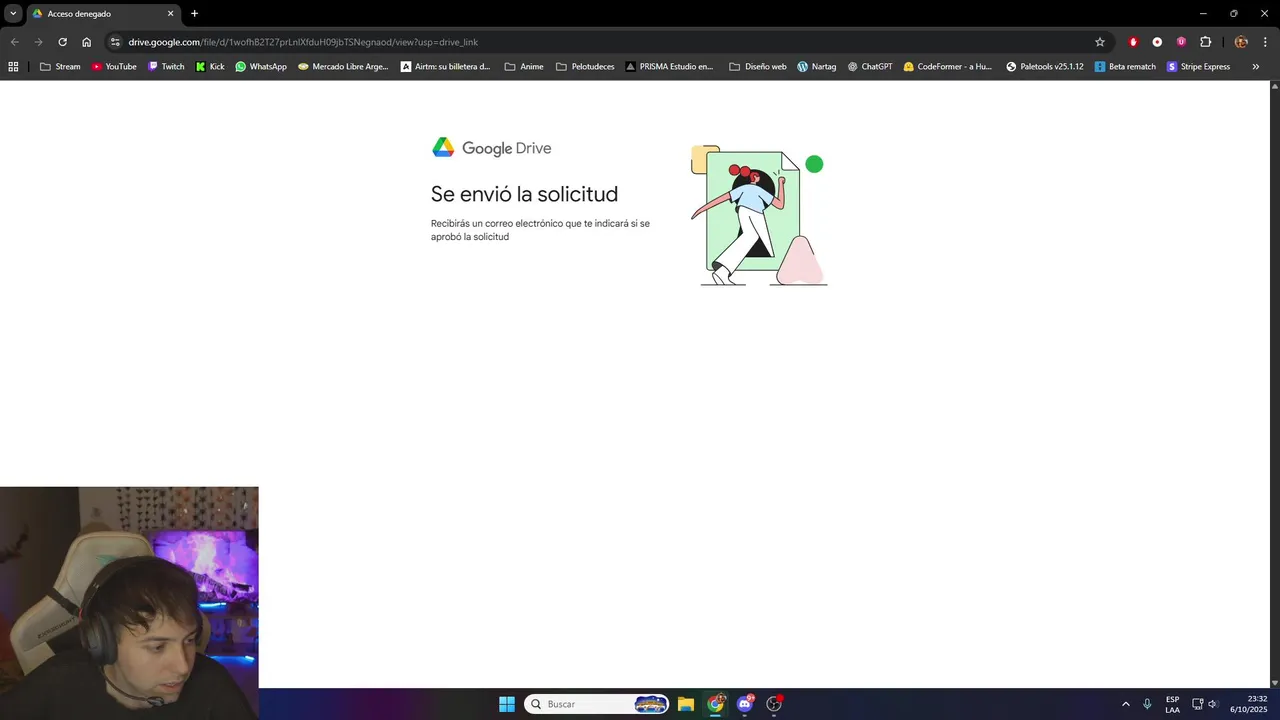The height and width of the screenshot is (720, 1280).
Task: Open the ChatGPT bookmark
Action: click(870, 66)
